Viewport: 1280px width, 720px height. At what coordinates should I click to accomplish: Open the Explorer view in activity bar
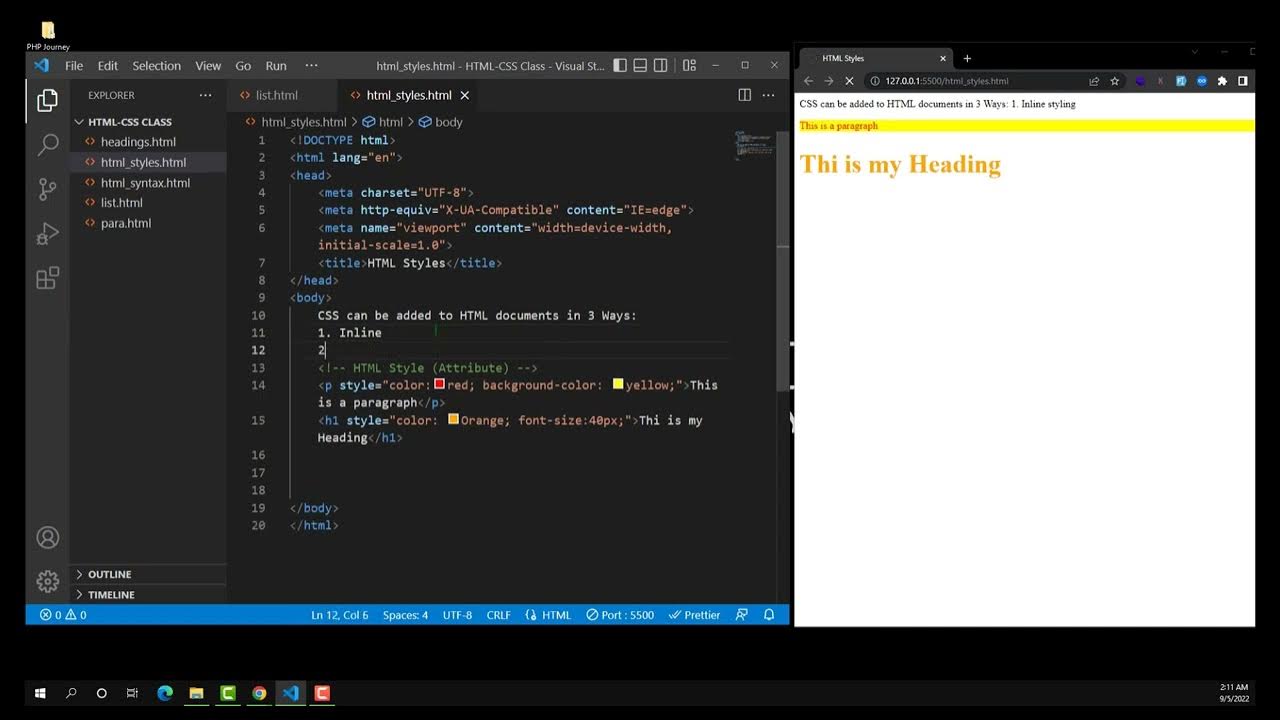pos(47,100)
